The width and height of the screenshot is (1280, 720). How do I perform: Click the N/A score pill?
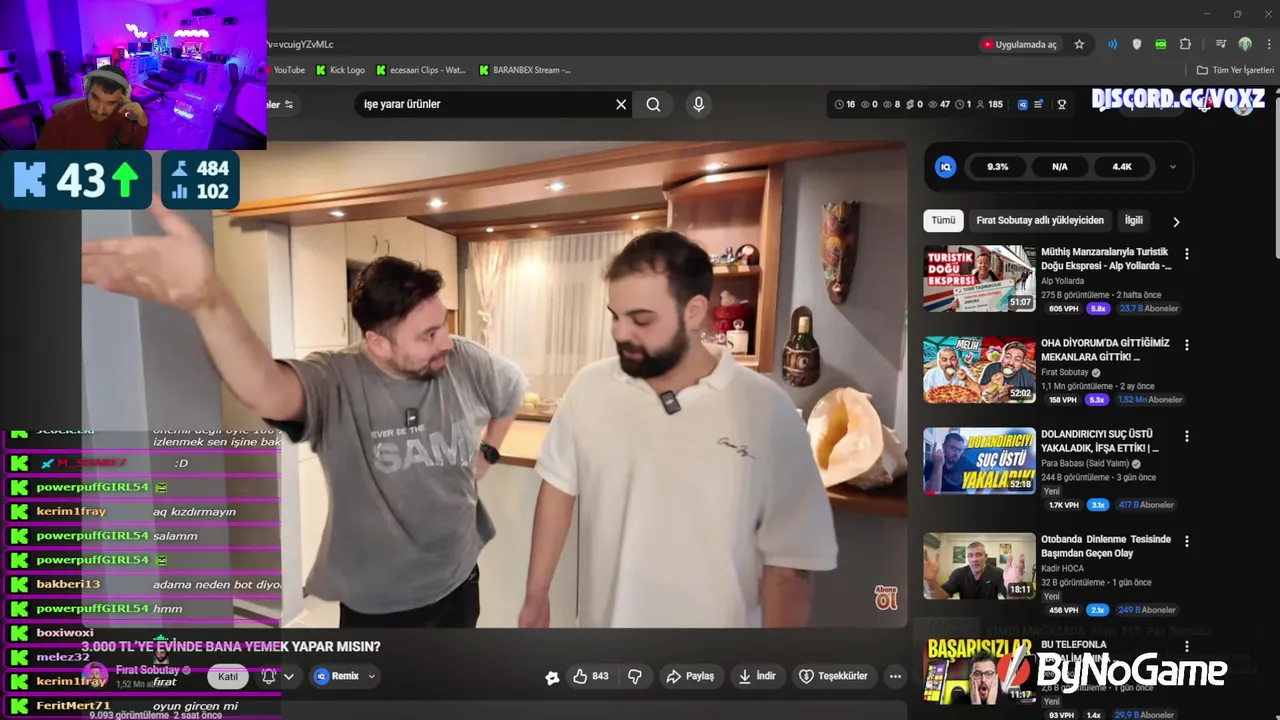[1060, 167]
